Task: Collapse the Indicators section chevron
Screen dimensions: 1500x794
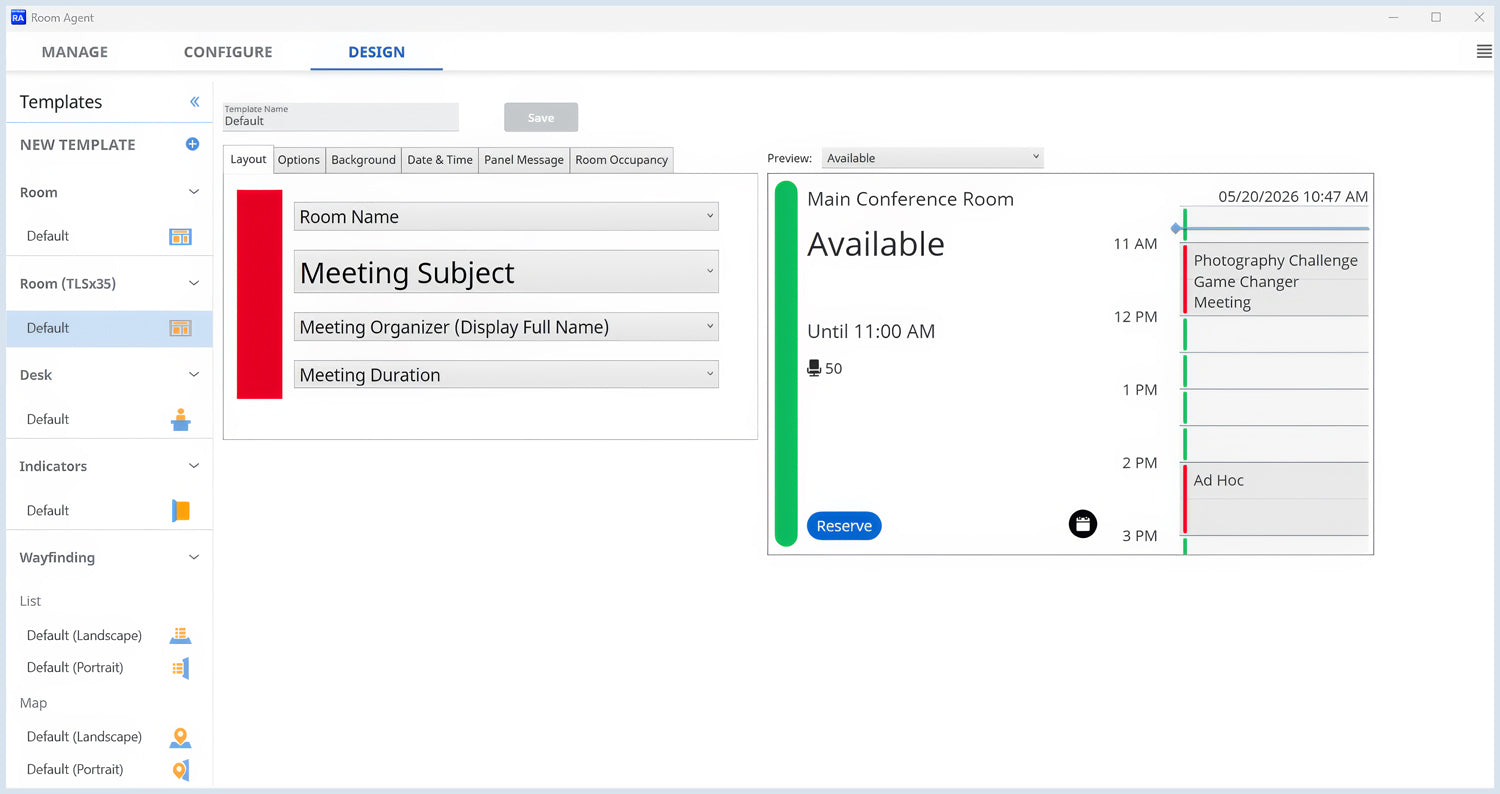Action: pos(194,465)
